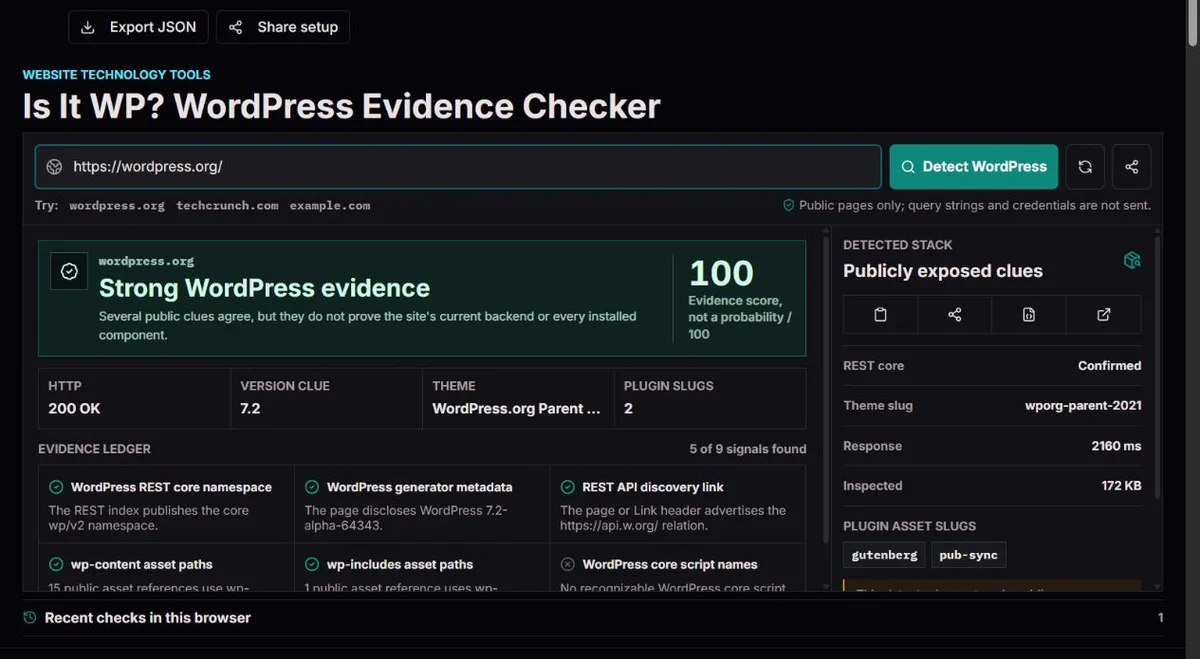Click check icon for wp-content asset paths
This screenshot has width=1200, height=659.
coord(56,564)
